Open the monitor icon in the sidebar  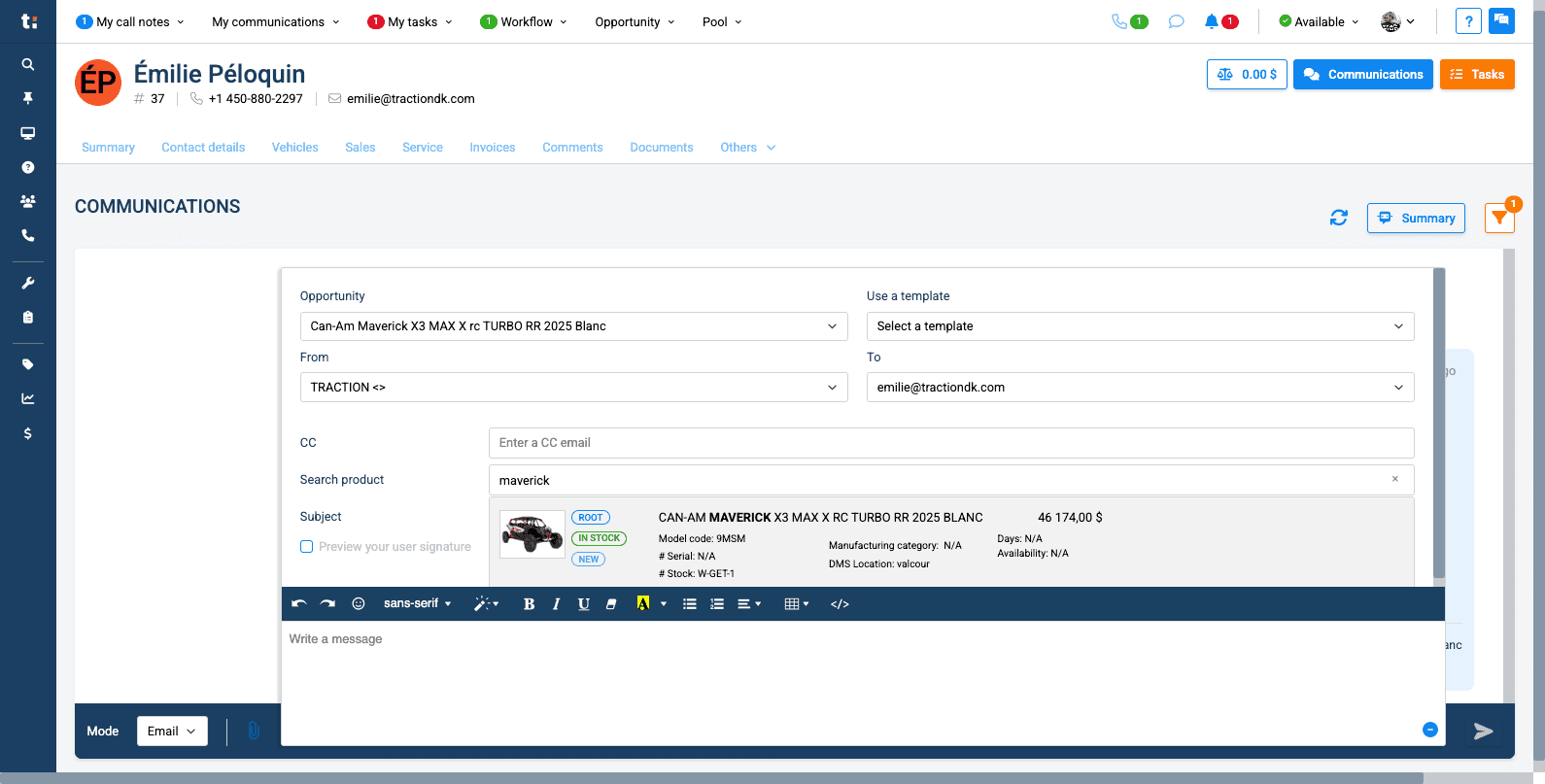[28, 133]
